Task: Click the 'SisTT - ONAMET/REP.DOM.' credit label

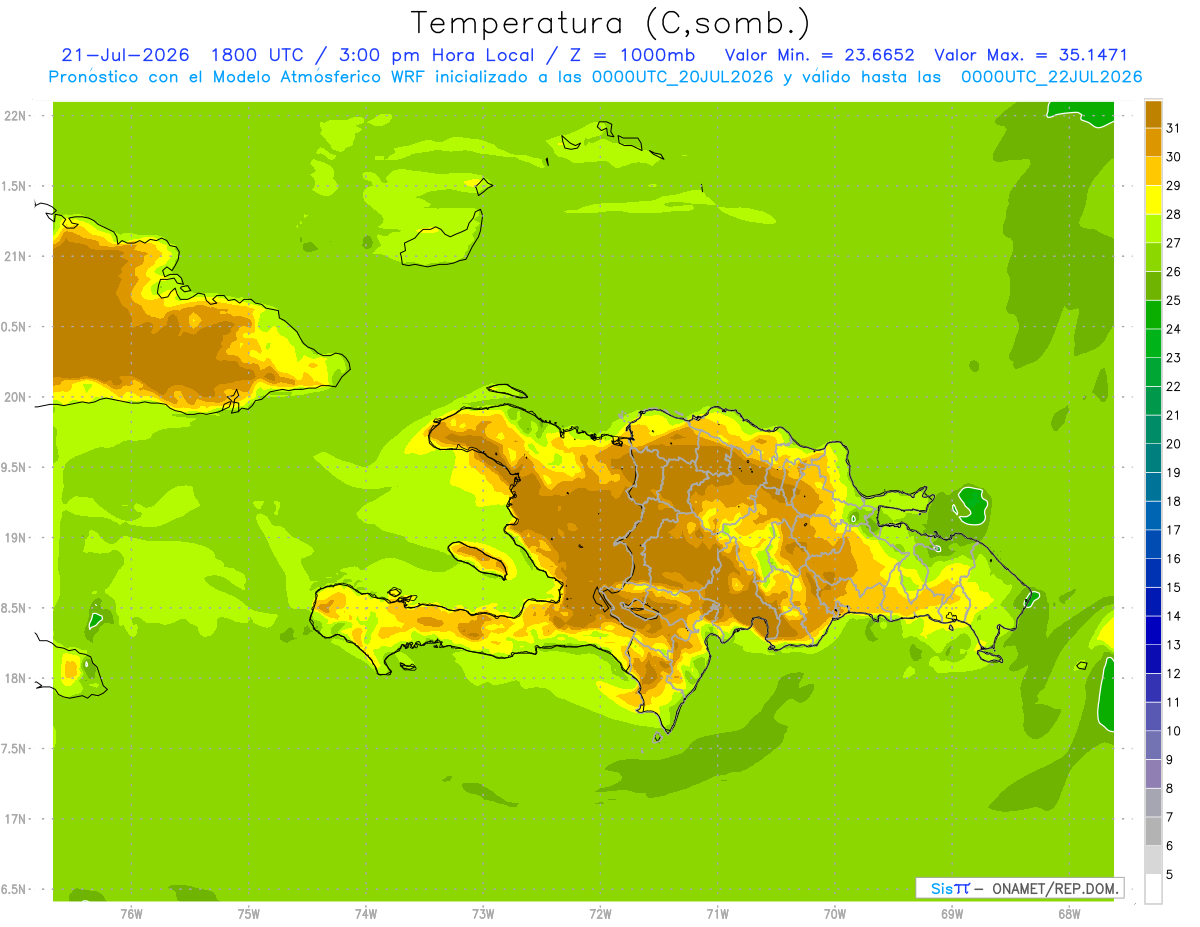Action: pyautogui.click(x=1019, y=888)
